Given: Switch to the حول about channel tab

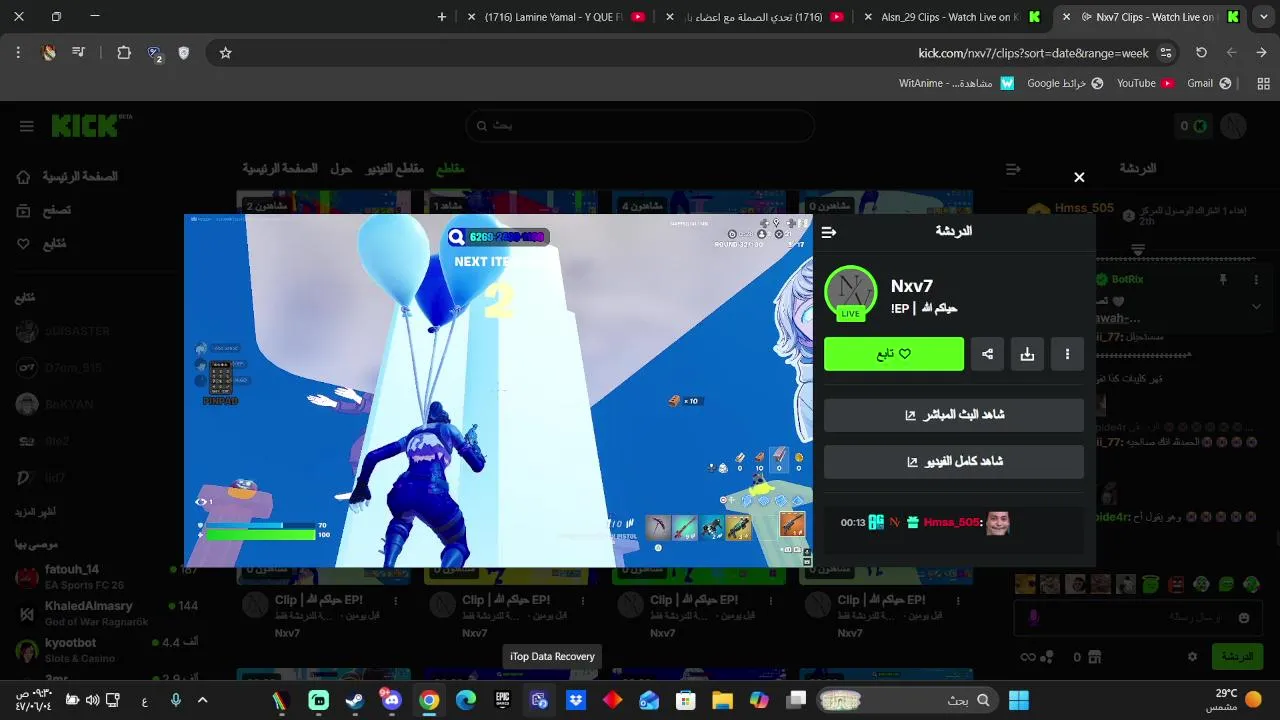Looking at the screenshot, I should (341, 169).
